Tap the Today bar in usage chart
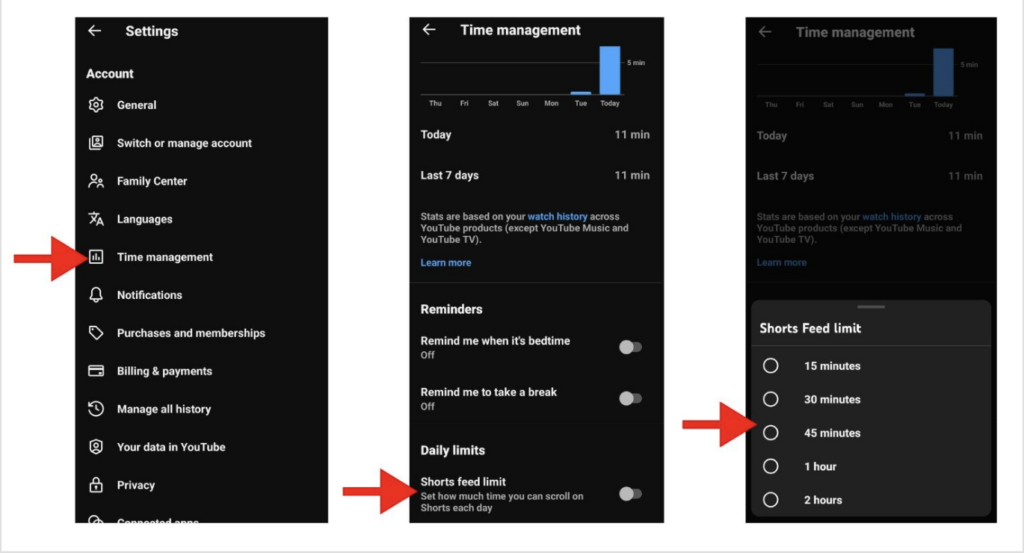The image size is (1024, 553). point(610,70)
